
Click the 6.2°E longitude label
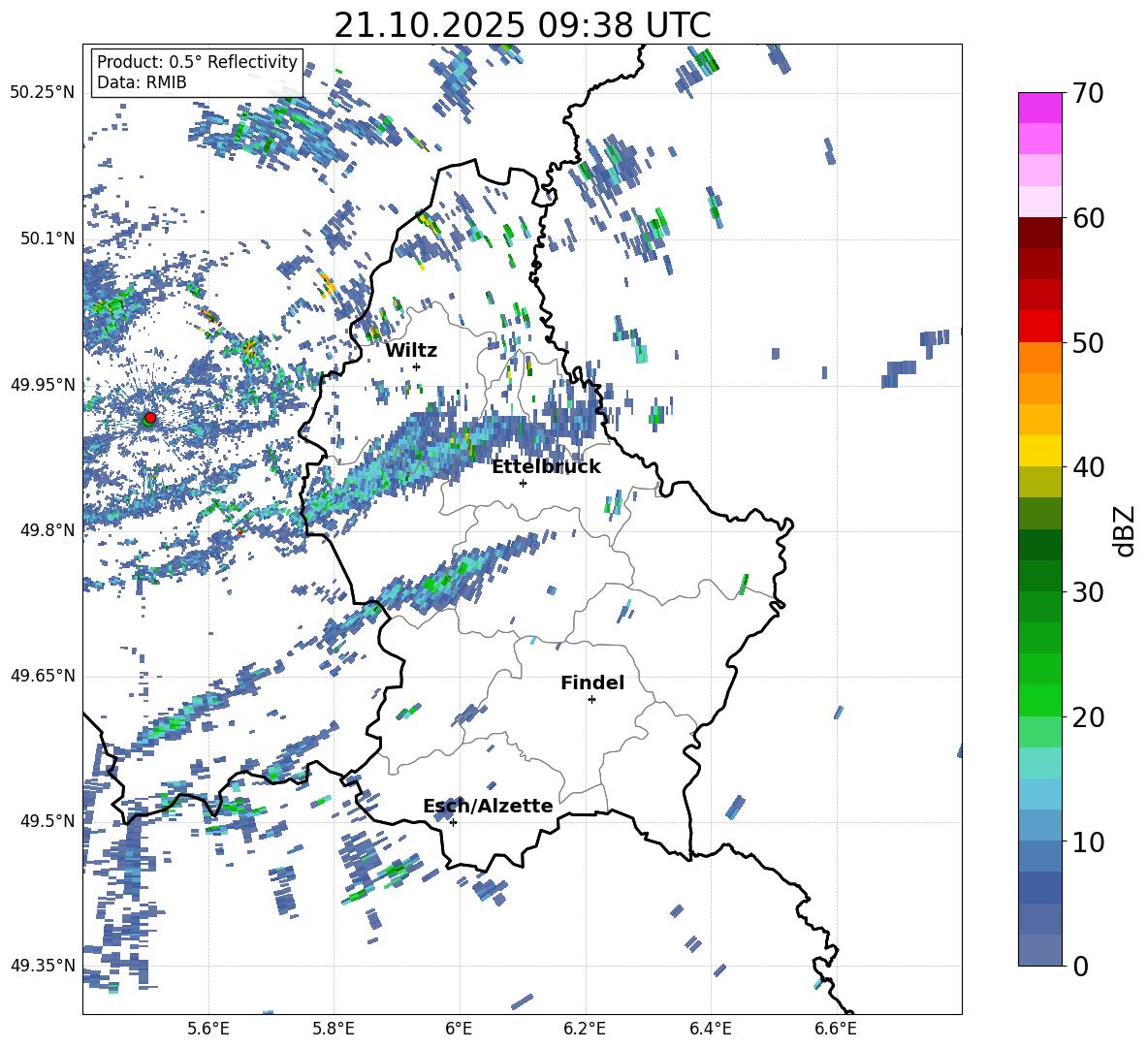click(585, 1029)
